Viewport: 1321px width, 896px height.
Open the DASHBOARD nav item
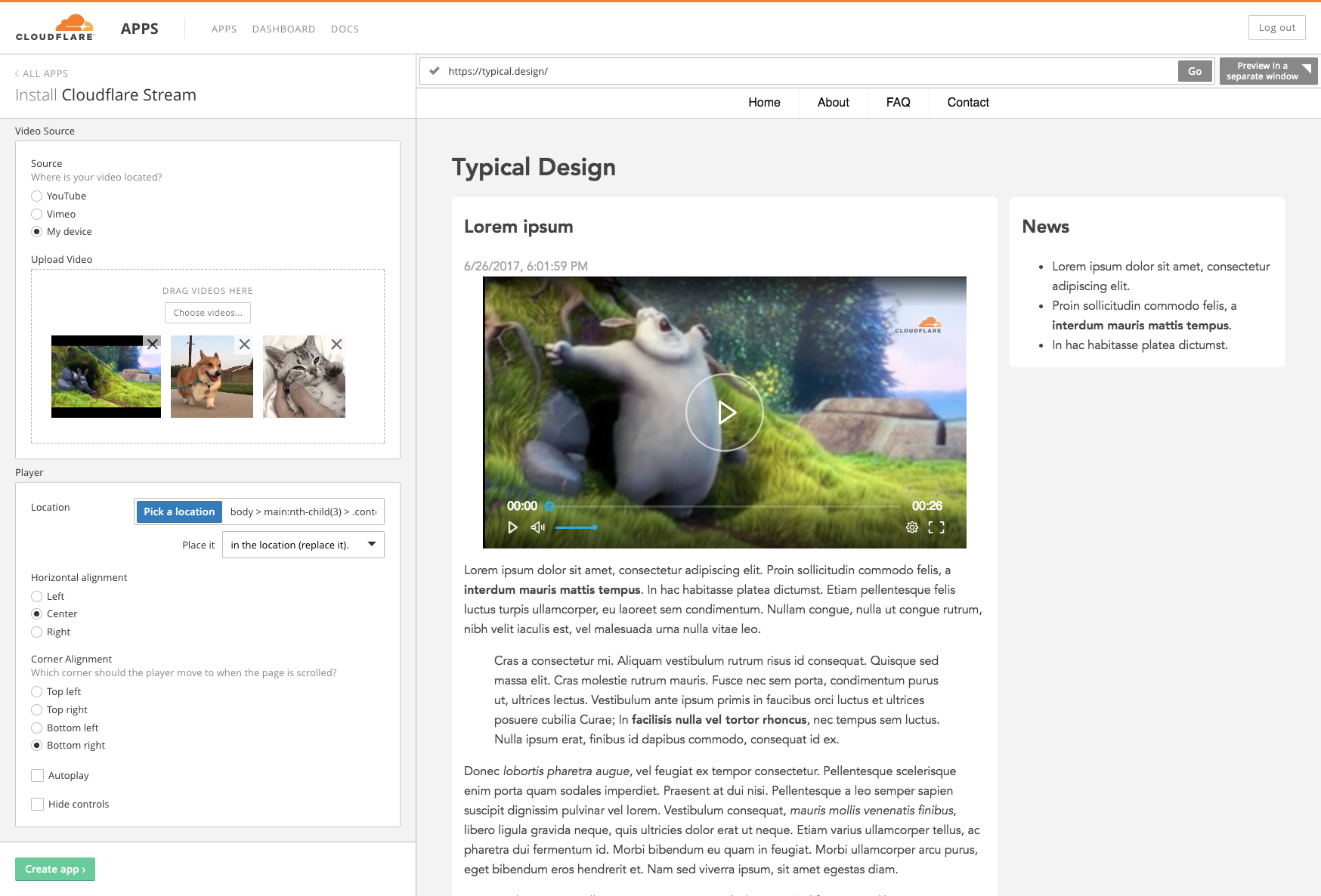click(284, 29)
